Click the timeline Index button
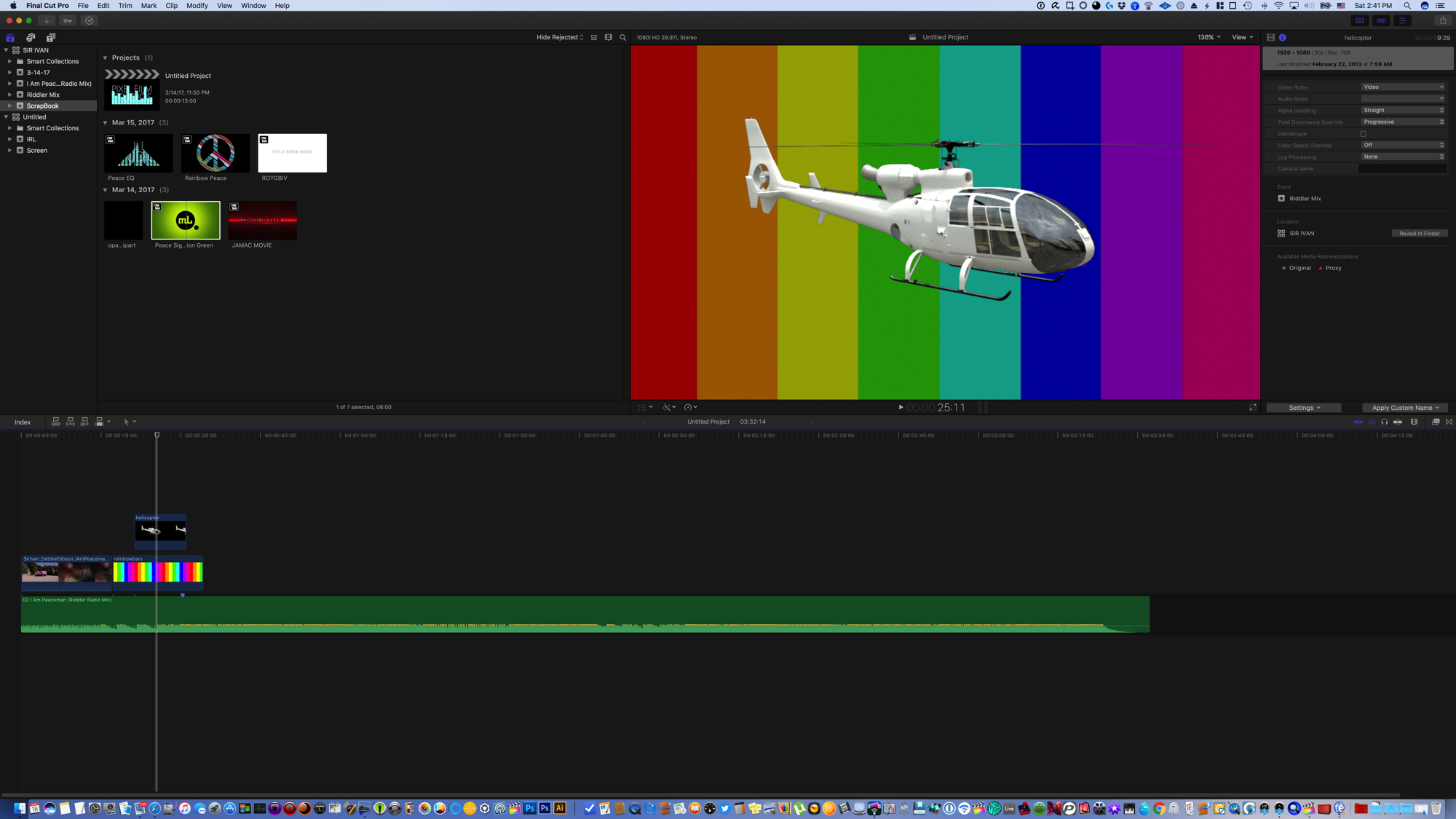The image size is (1456, 819). point(23,422)
